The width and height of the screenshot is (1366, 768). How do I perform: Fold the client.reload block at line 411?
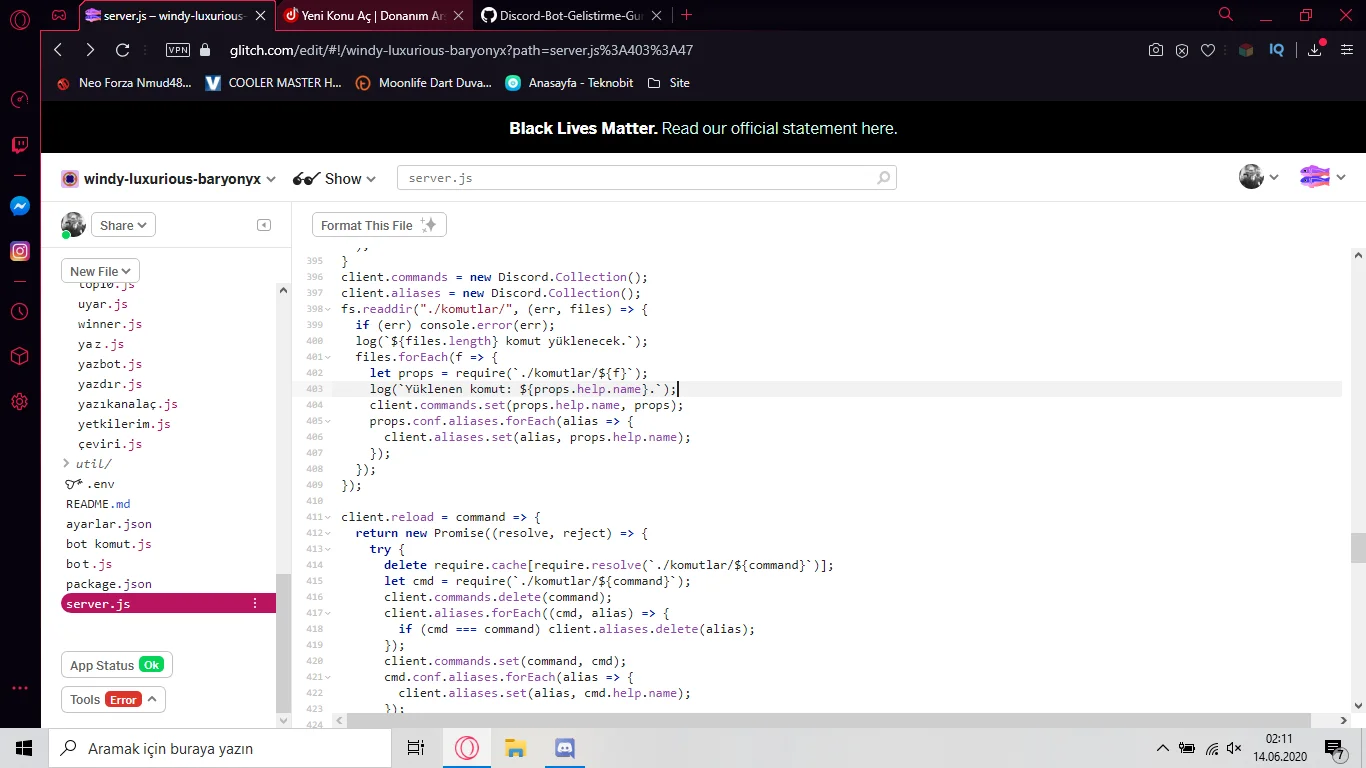pos(330,517)
